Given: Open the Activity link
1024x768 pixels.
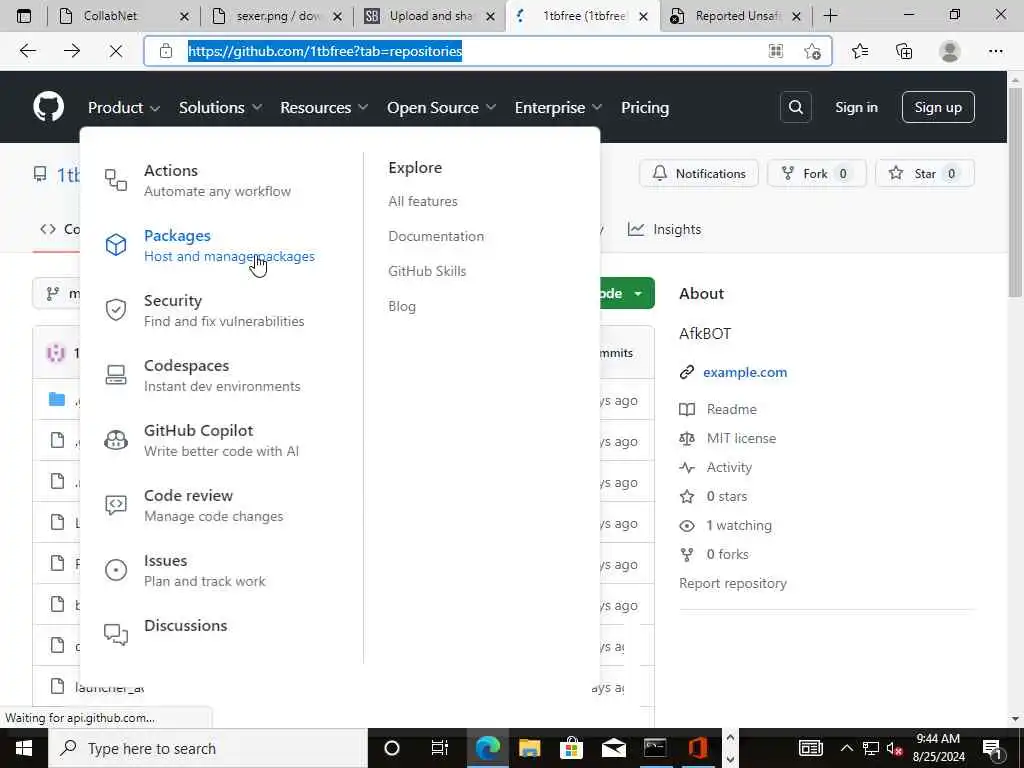Looking at the screenshot, I should click(x=729, y=468).
